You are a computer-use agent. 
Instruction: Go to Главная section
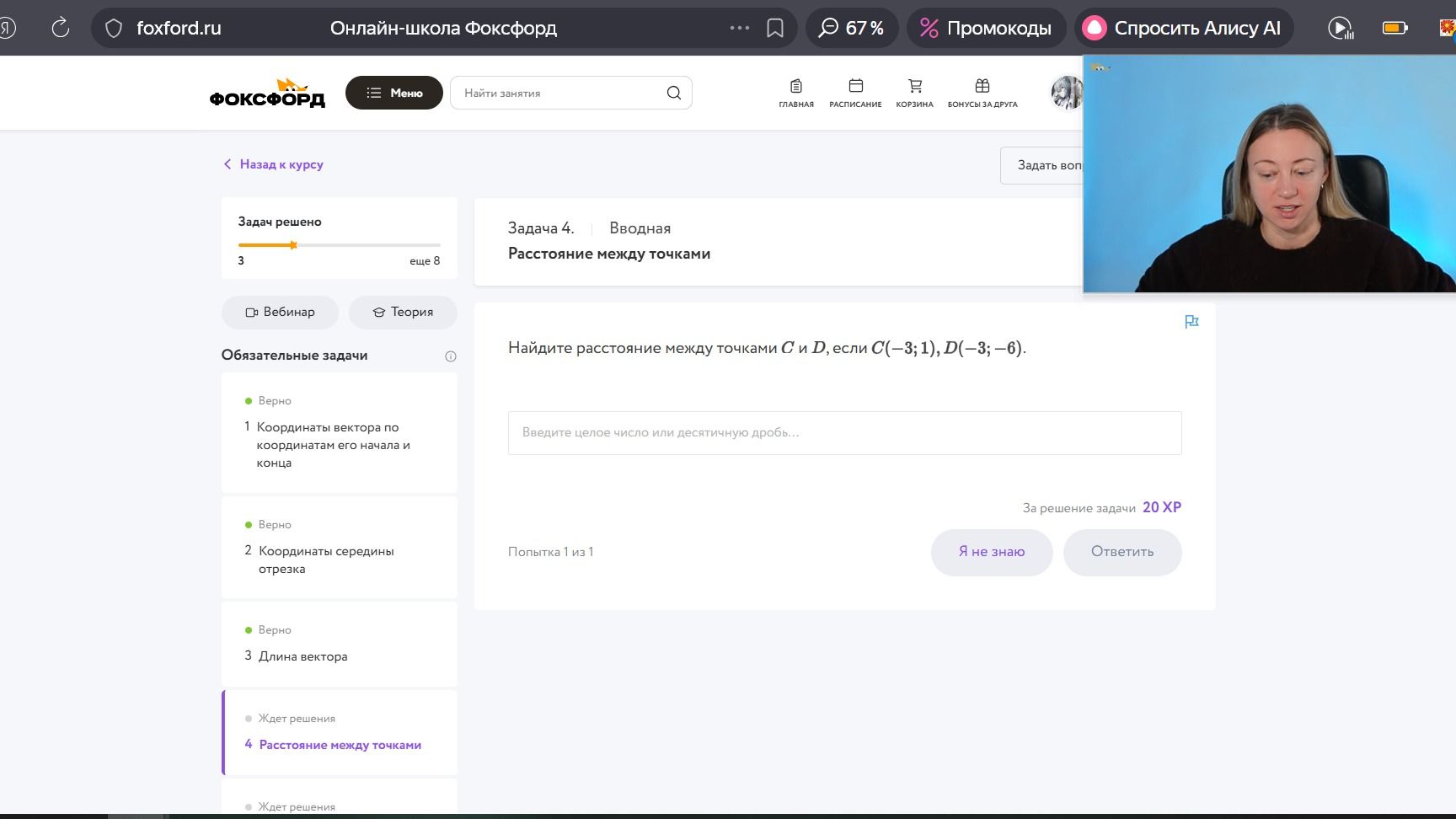point(796,93)
